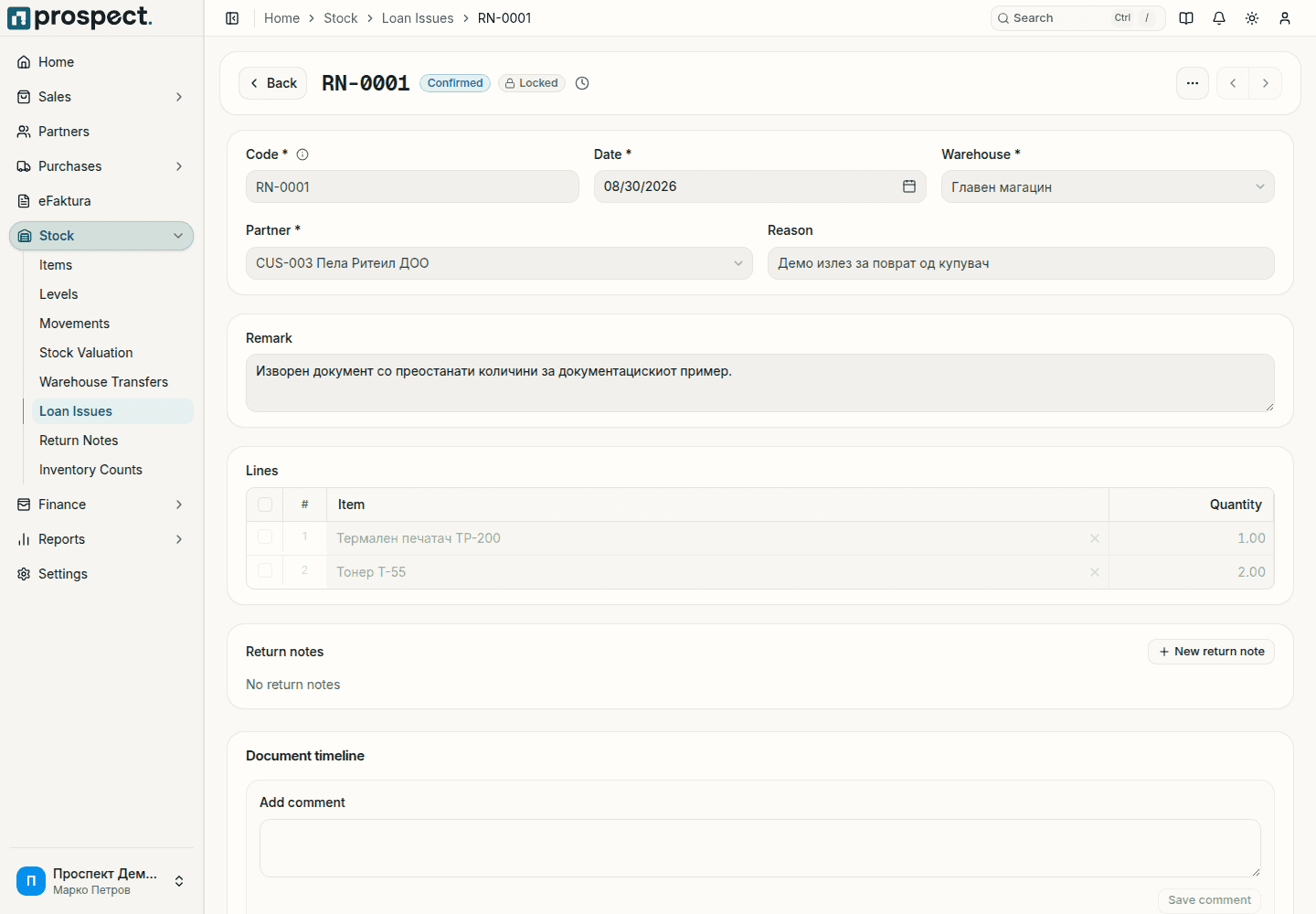Follow the Home breadcrumb link
Viewport: 1316px width, 914px height.
click(281, 18)
